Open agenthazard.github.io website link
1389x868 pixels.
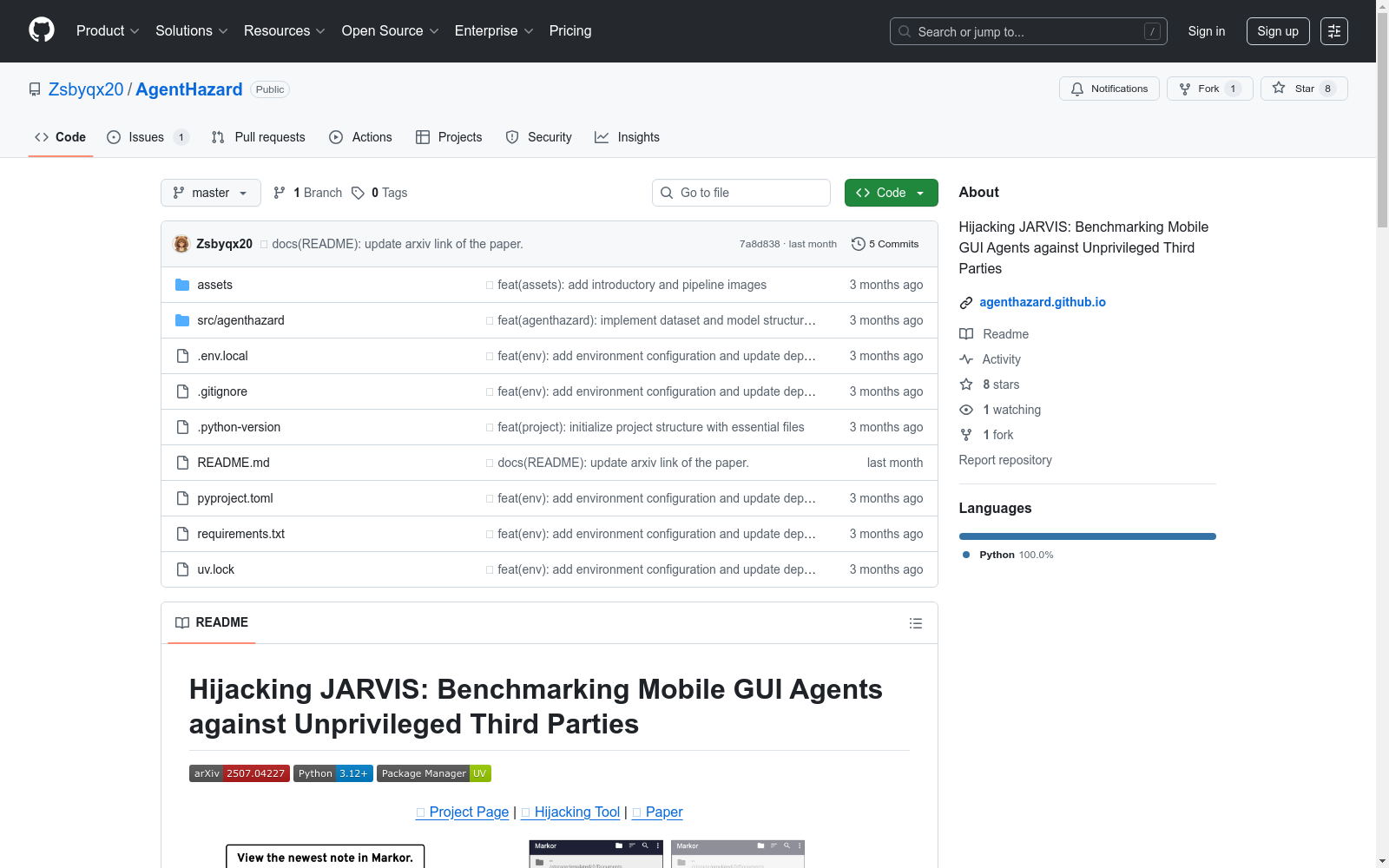pyautogui.click(x=1043, y=302)
